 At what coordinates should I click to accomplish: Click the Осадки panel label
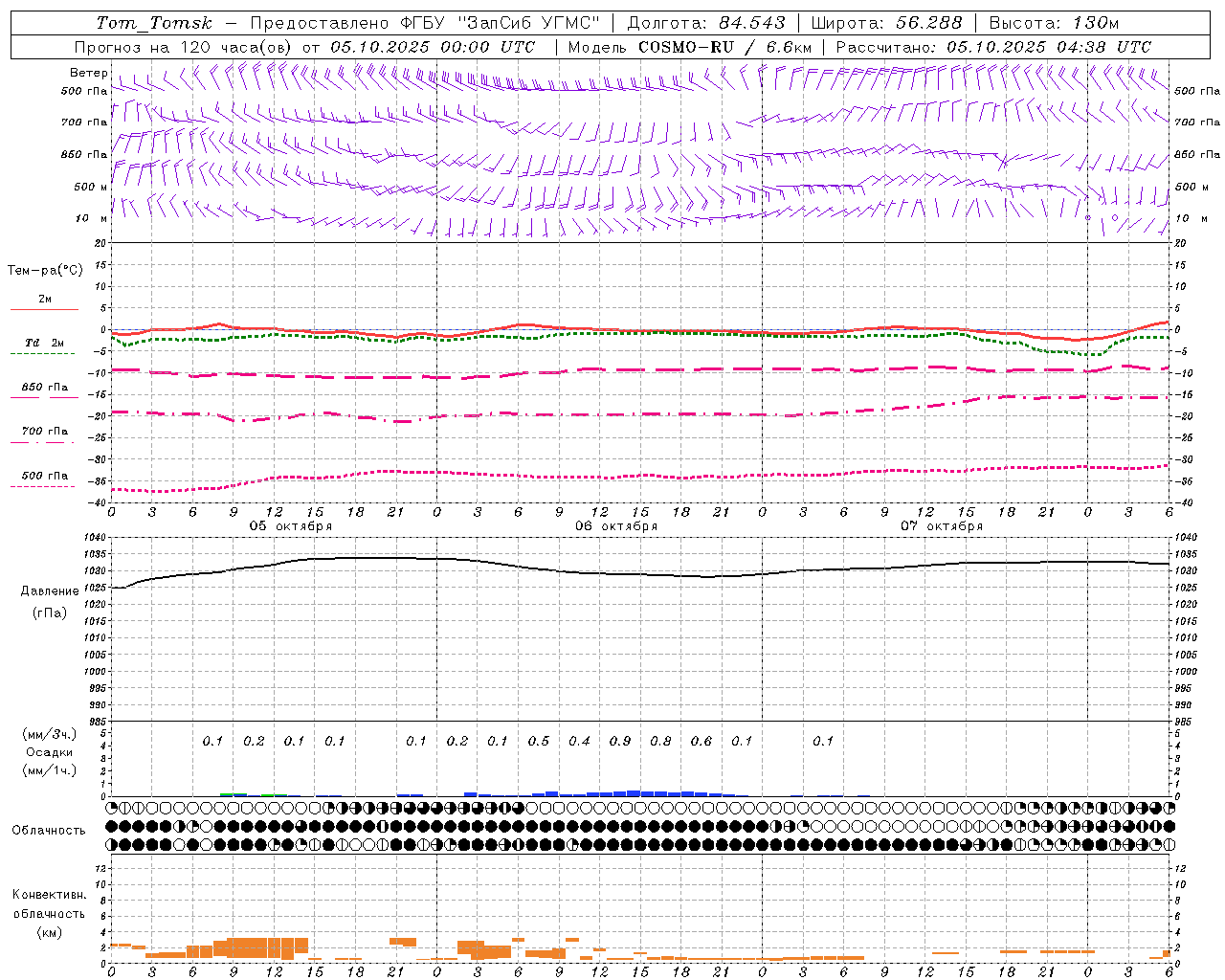pos(50,752)
